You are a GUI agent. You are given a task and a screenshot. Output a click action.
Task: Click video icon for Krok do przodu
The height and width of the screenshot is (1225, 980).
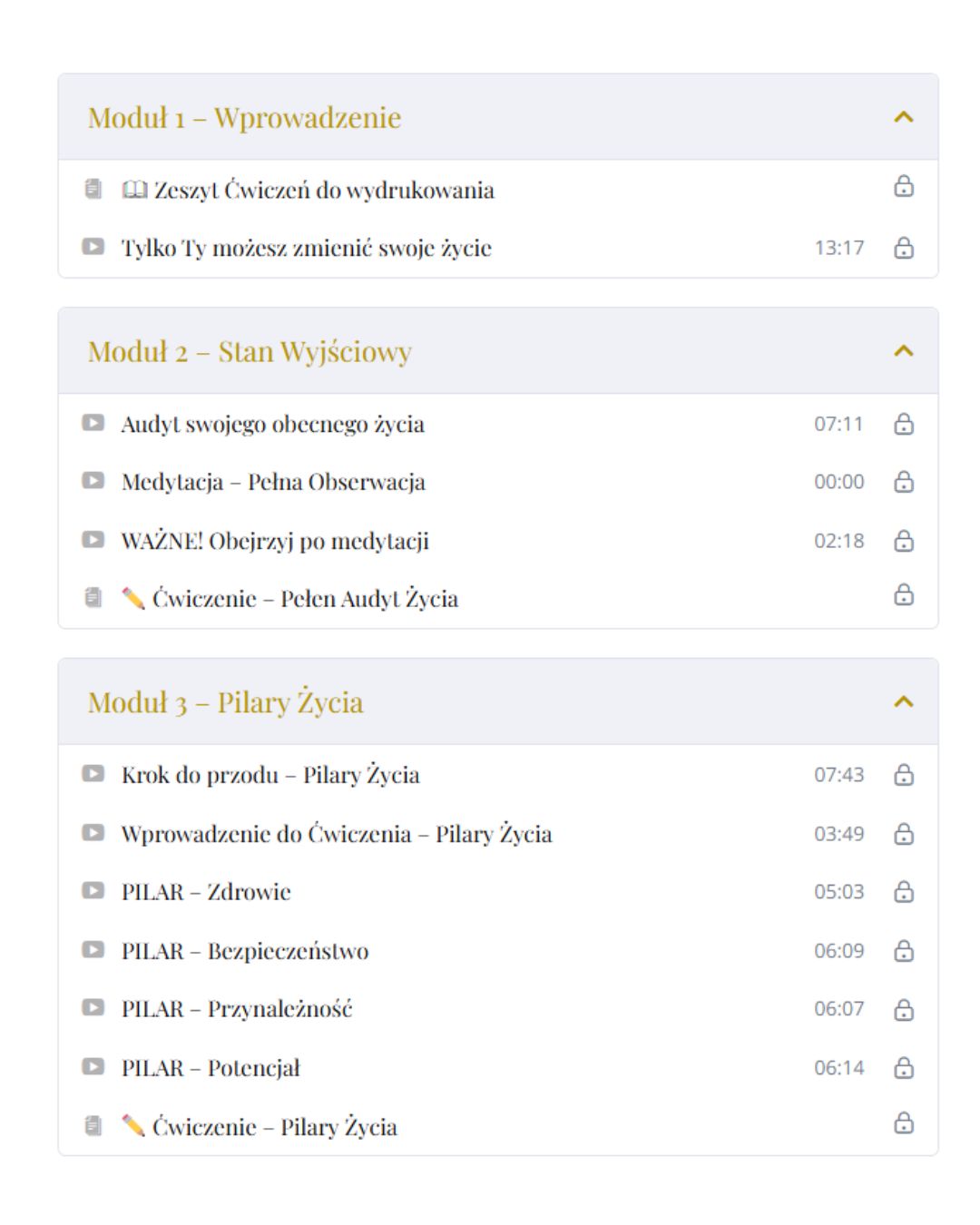pos(93,774)
